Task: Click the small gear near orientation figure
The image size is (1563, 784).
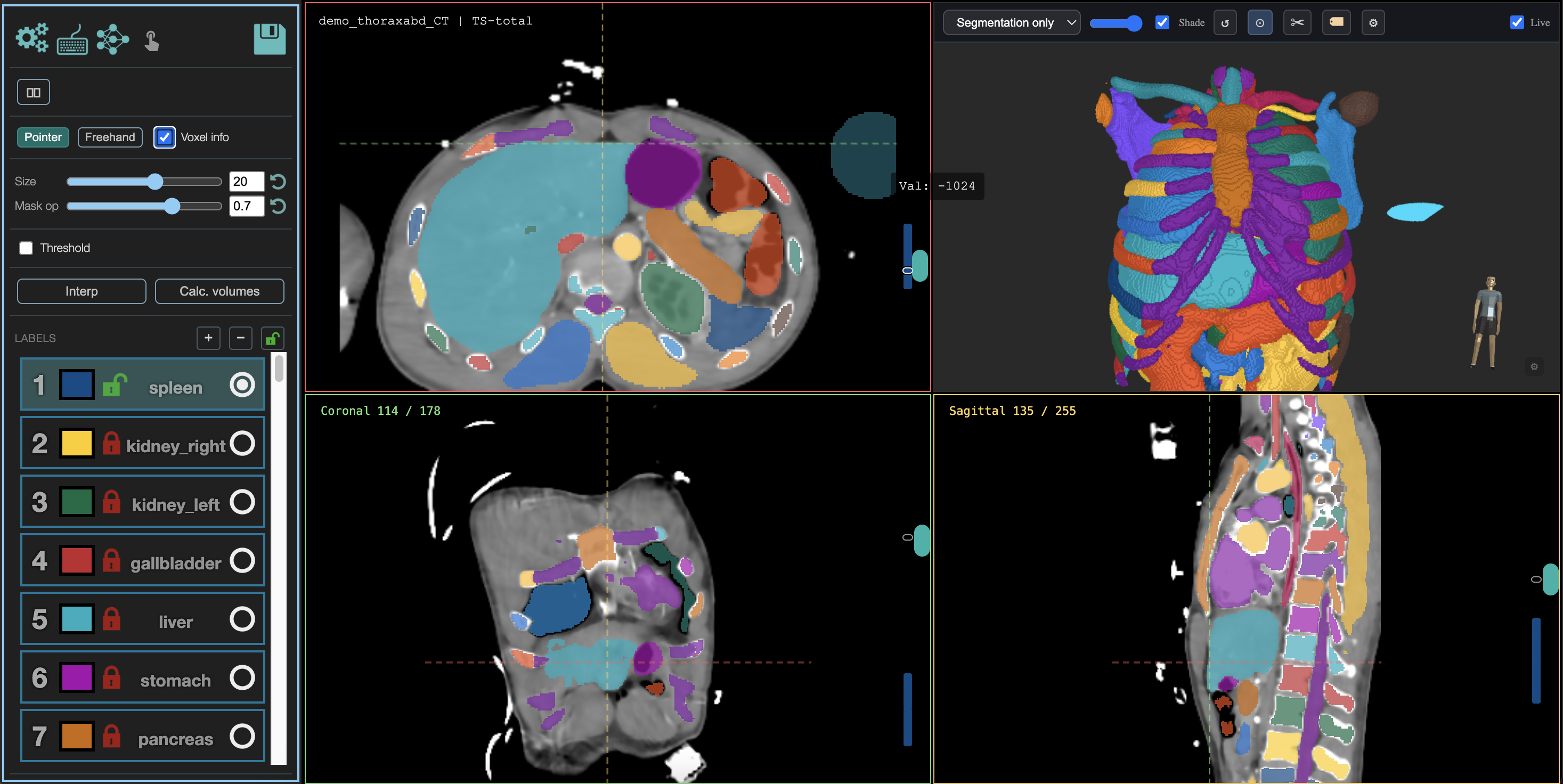Action: 1534,366
